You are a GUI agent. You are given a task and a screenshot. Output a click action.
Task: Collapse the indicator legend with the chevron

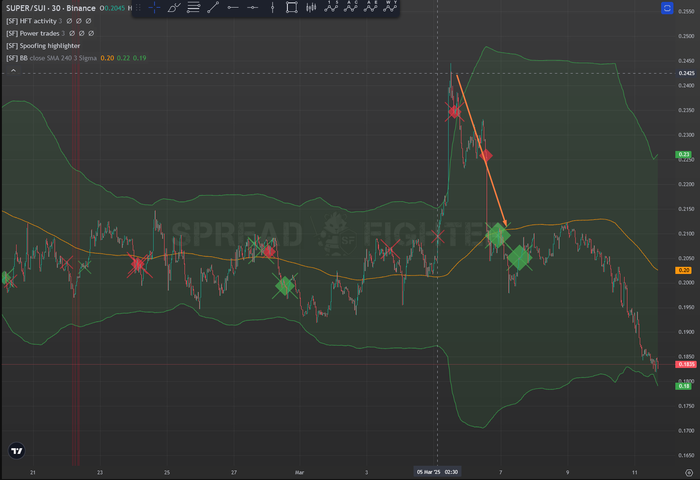[13, 71]
